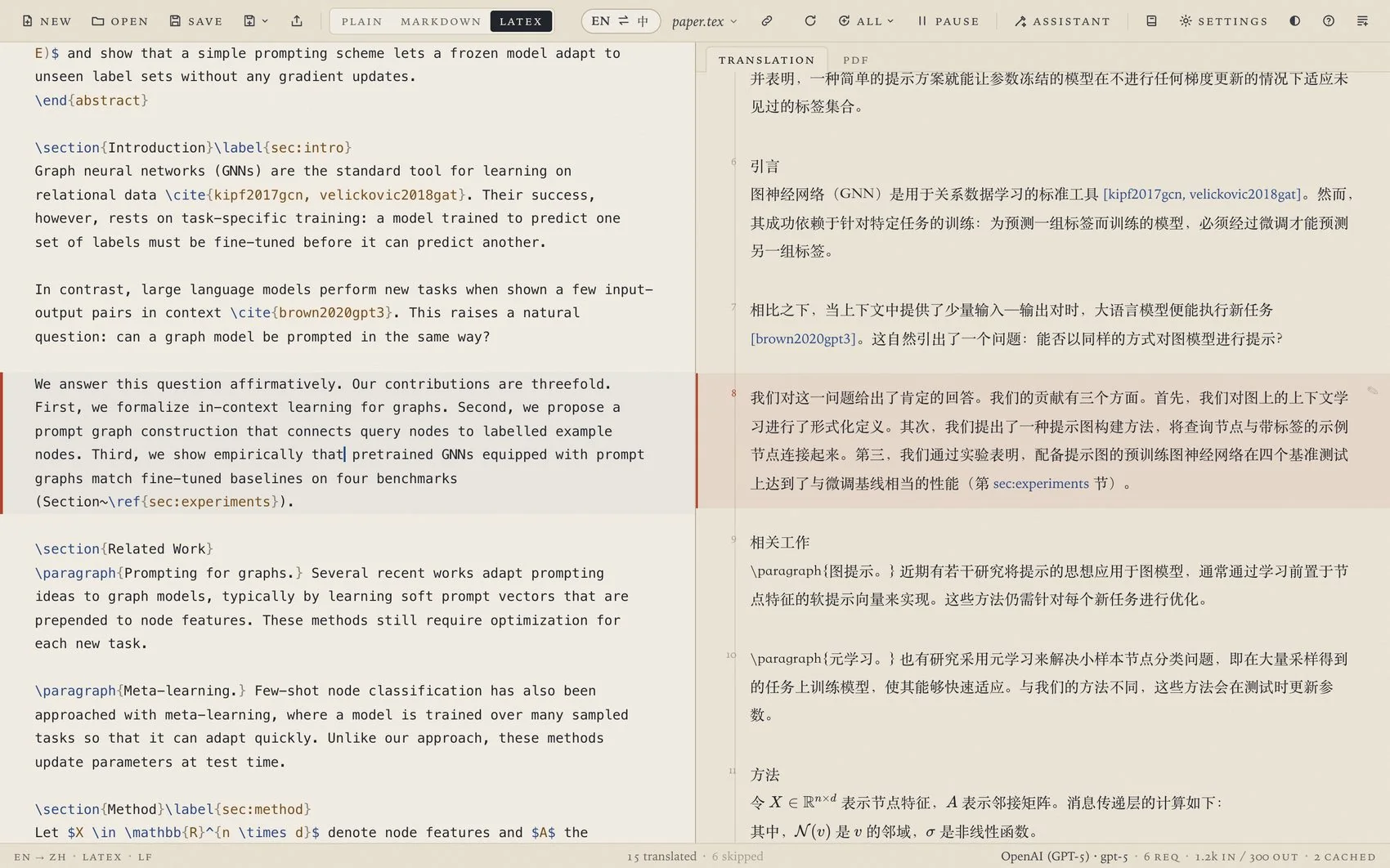Click the '方法' heading in translation
This screenshot has height=868, width=1390.
pyautogui.click(x=765, y=775)
